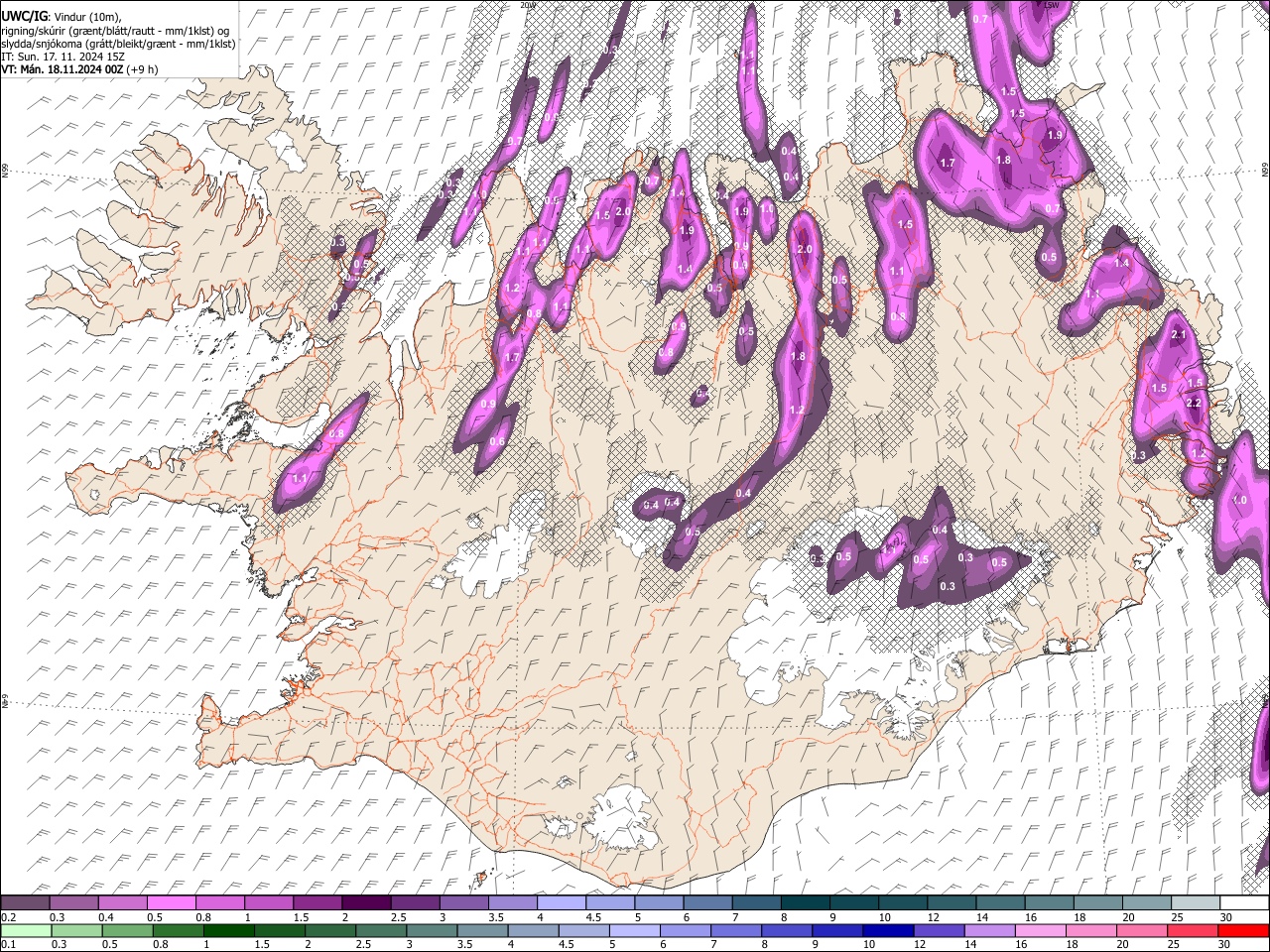Click the 30 label in purple legend row
The image size is (1270, 952).
pos(1225,917)
